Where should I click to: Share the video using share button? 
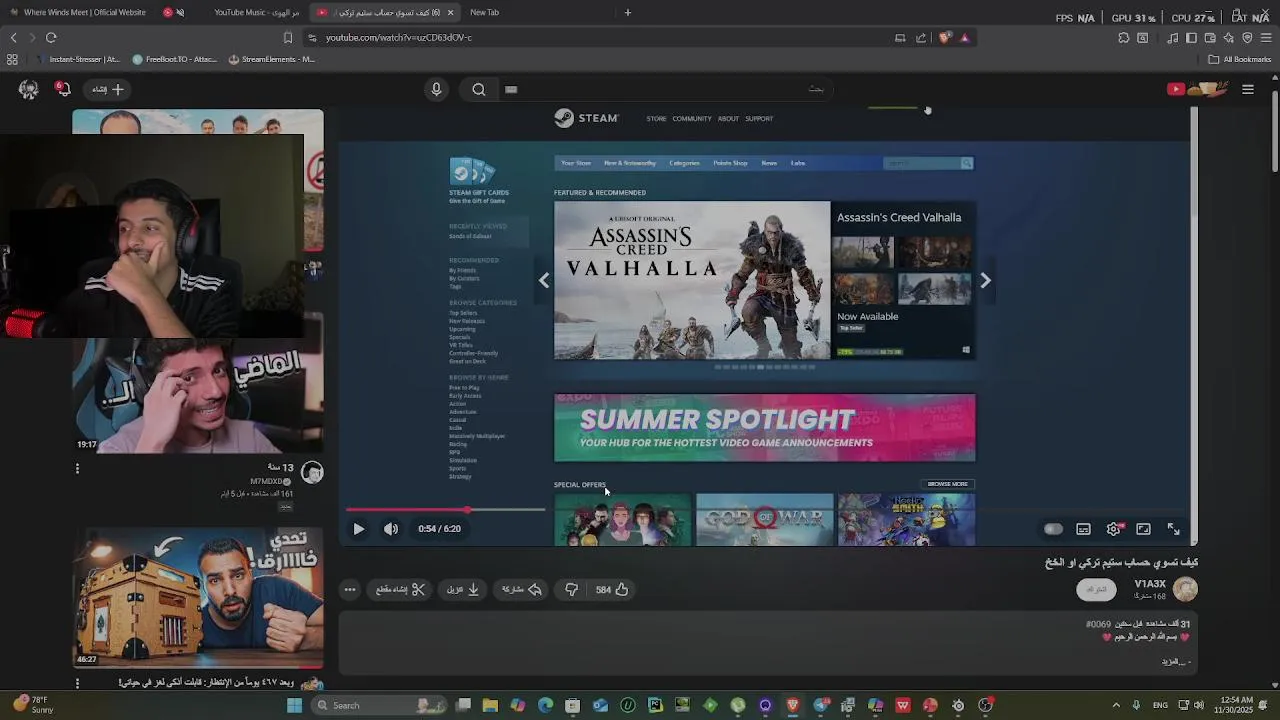tap(521, 590)
